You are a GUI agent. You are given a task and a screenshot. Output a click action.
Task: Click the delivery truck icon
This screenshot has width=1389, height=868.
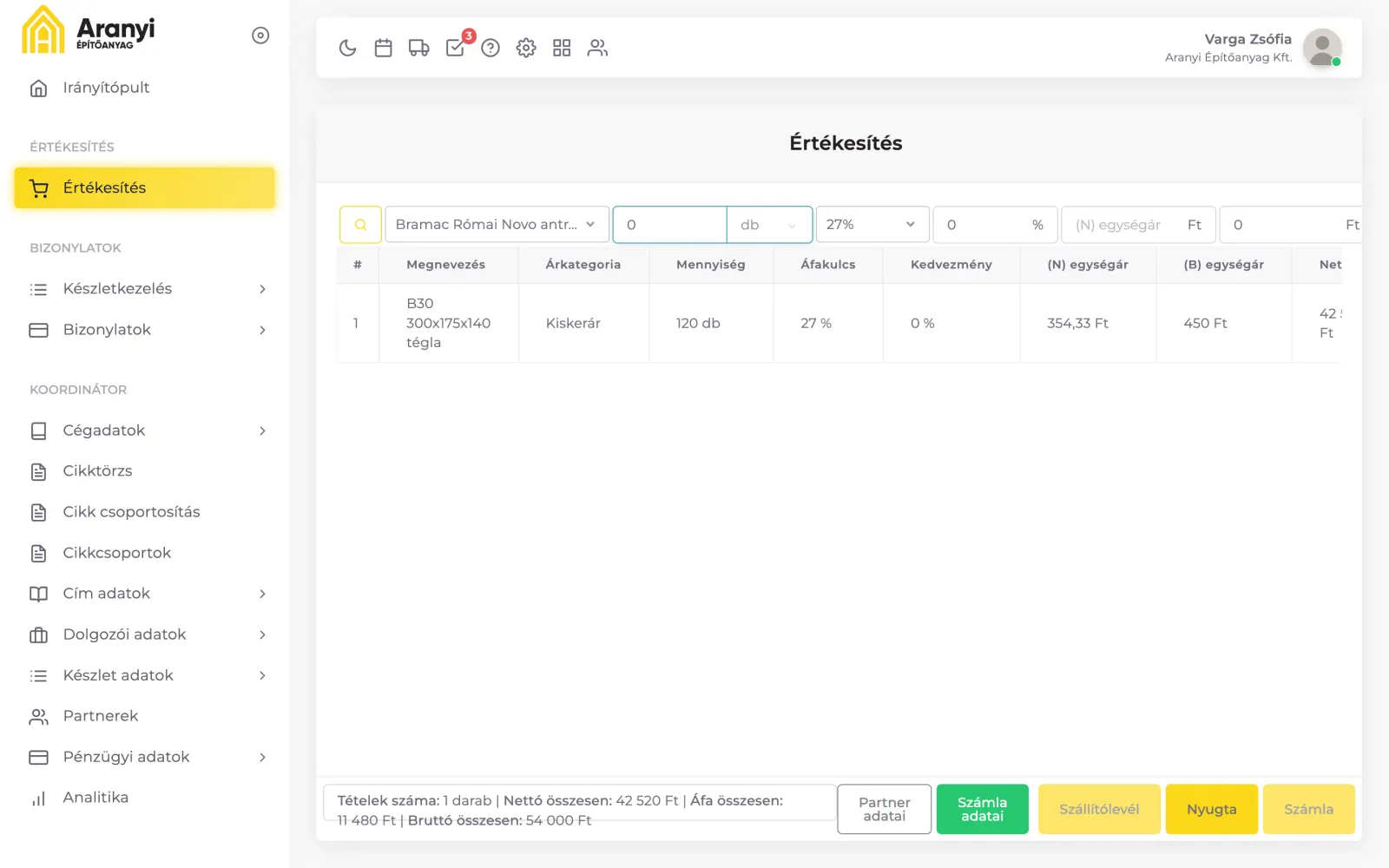(x=418, y=48)
